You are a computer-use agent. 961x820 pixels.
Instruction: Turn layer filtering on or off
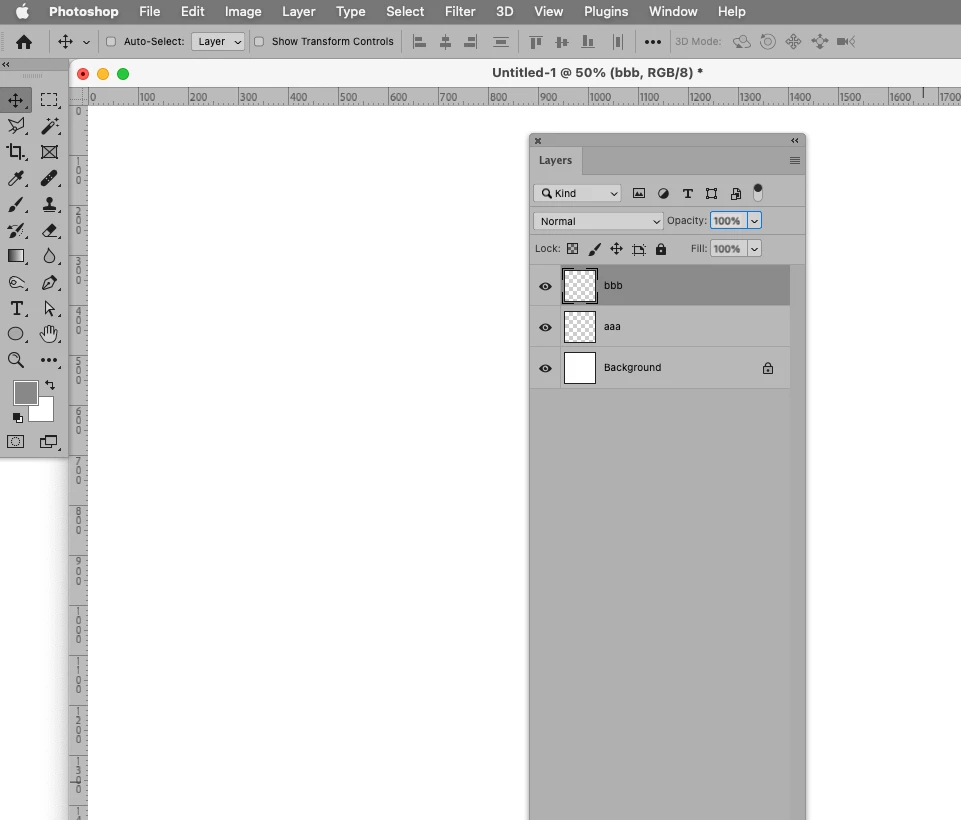(758, 192)
